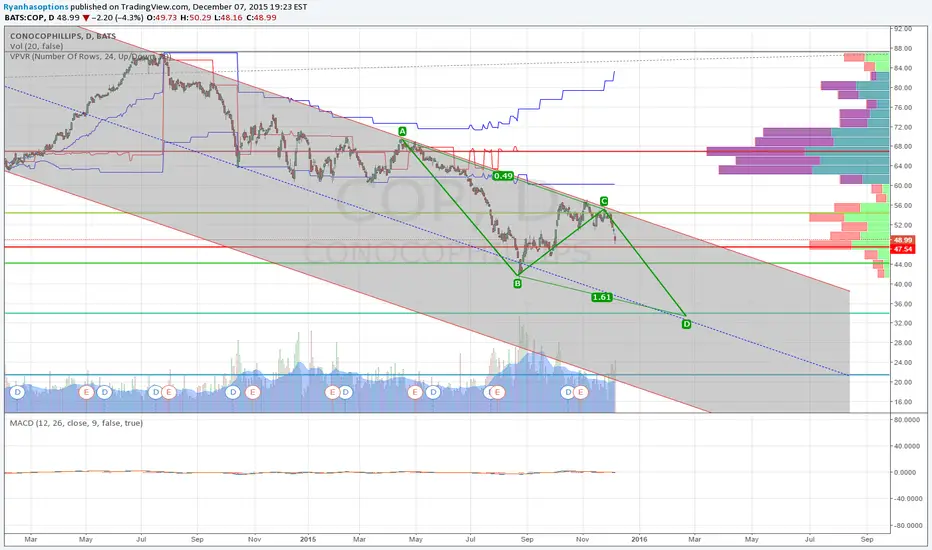Select the MACD (12, 26, close, 9) label

(x=76, y=423)
